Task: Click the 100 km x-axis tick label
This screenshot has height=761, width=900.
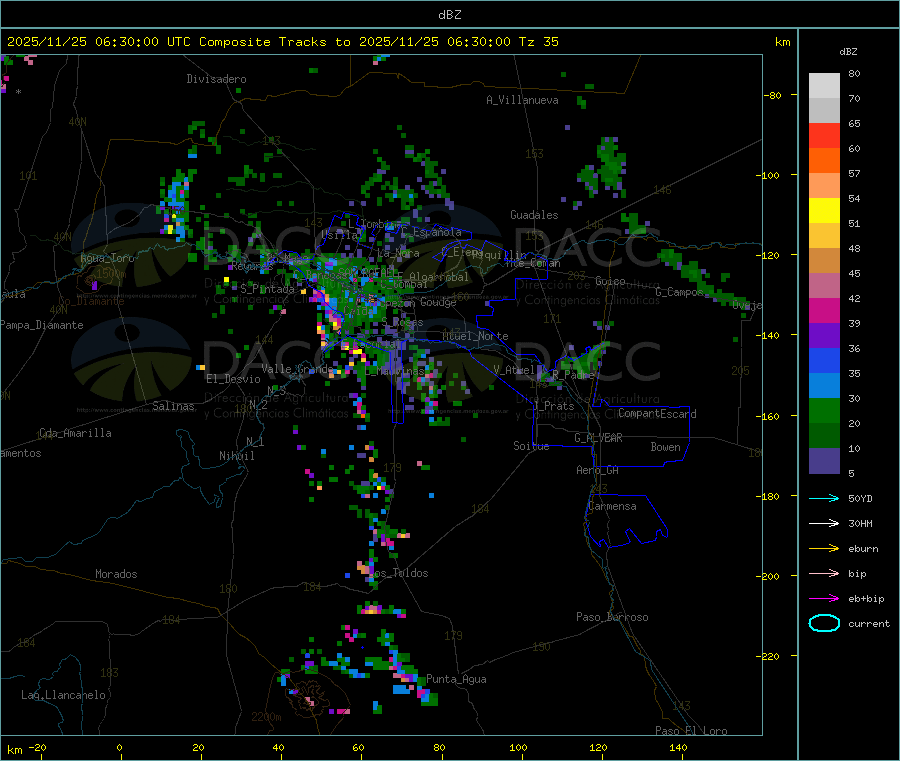Action: [518, 747]
